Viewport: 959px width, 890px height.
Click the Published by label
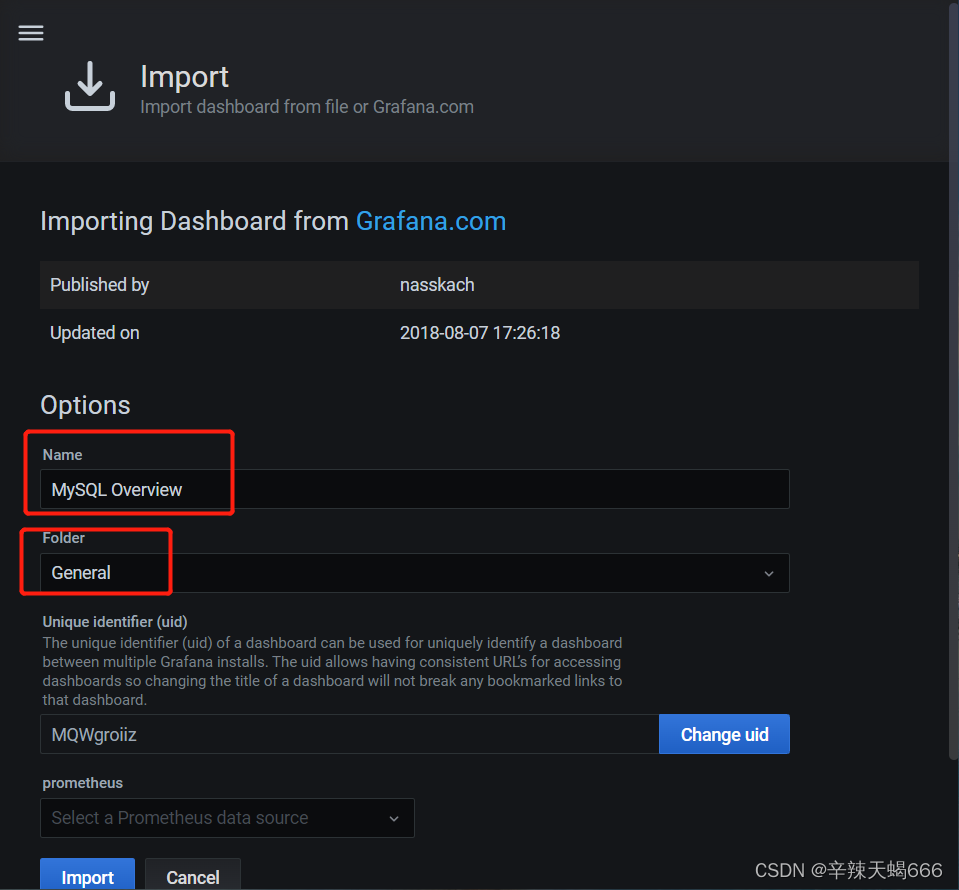100,285
